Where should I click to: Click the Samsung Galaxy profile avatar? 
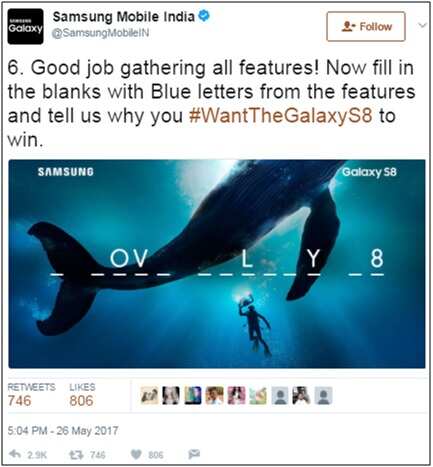coord(25,27)
